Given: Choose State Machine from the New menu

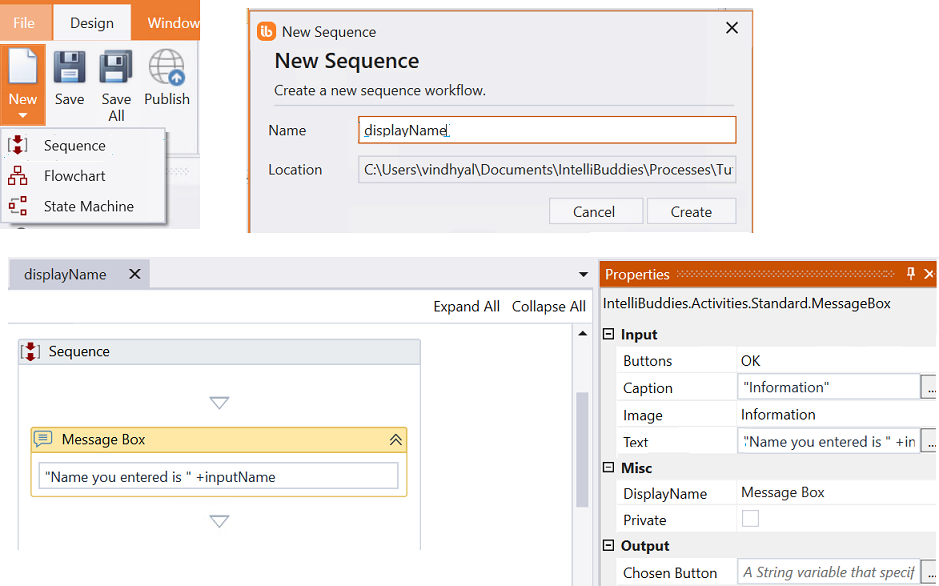Looking at the screenshot, I should point(89,206).
